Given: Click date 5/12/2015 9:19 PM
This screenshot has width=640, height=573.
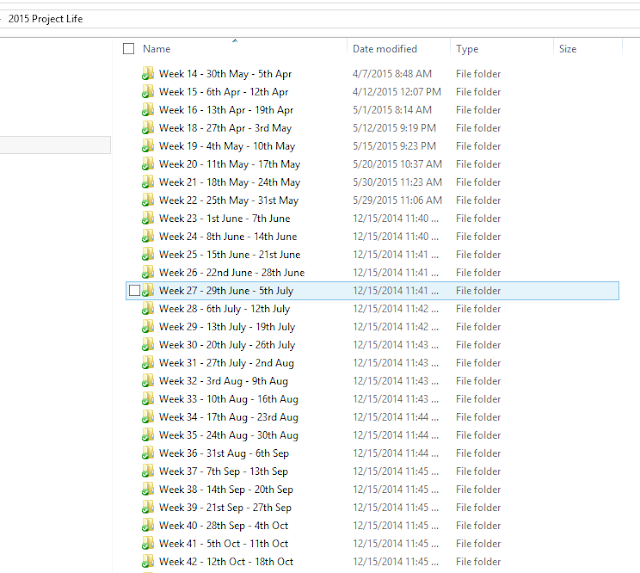Looking at the screenshot, I should tap(394, 128).
